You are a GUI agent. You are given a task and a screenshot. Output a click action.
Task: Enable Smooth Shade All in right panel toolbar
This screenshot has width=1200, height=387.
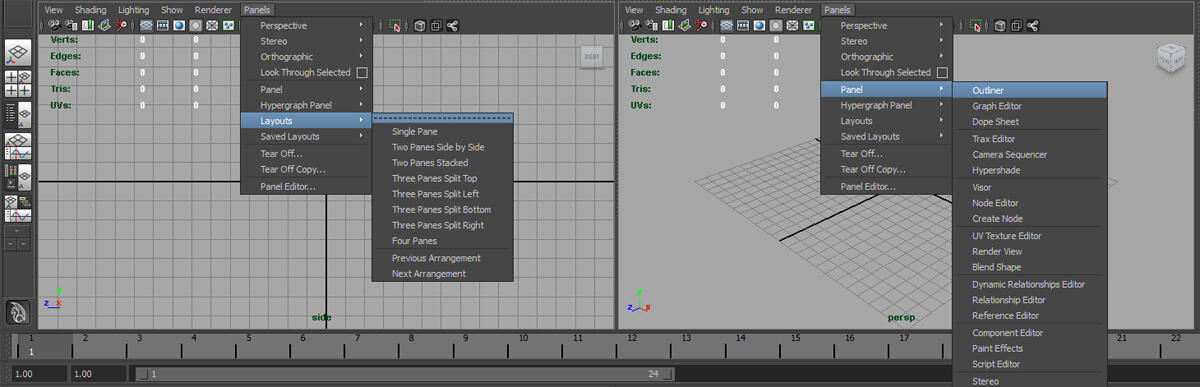(x=759, y=25)
